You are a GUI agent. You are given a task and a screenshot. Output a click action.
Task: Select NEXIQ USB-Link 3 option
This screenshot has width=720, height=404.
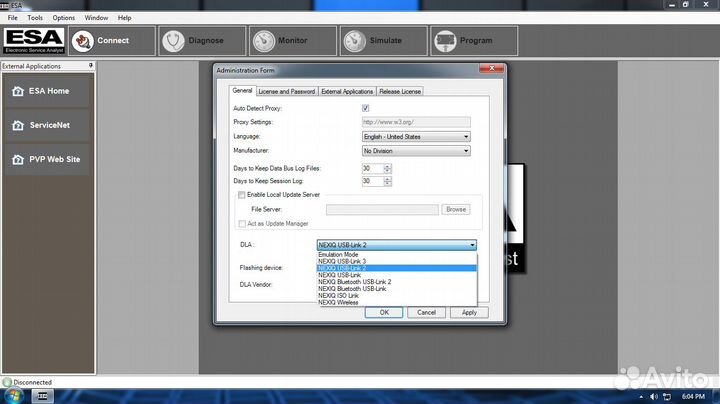[397, 261]
